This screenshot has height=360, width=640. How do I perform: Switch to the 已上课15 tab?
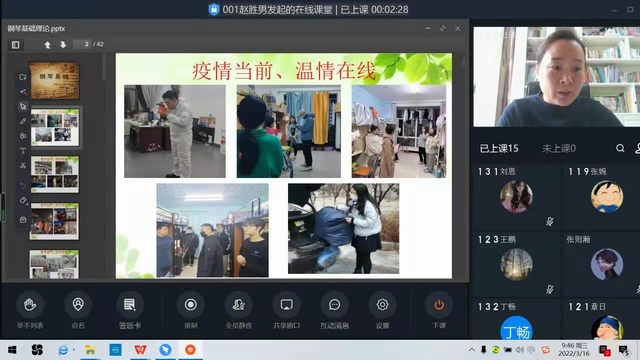point(499,149)
